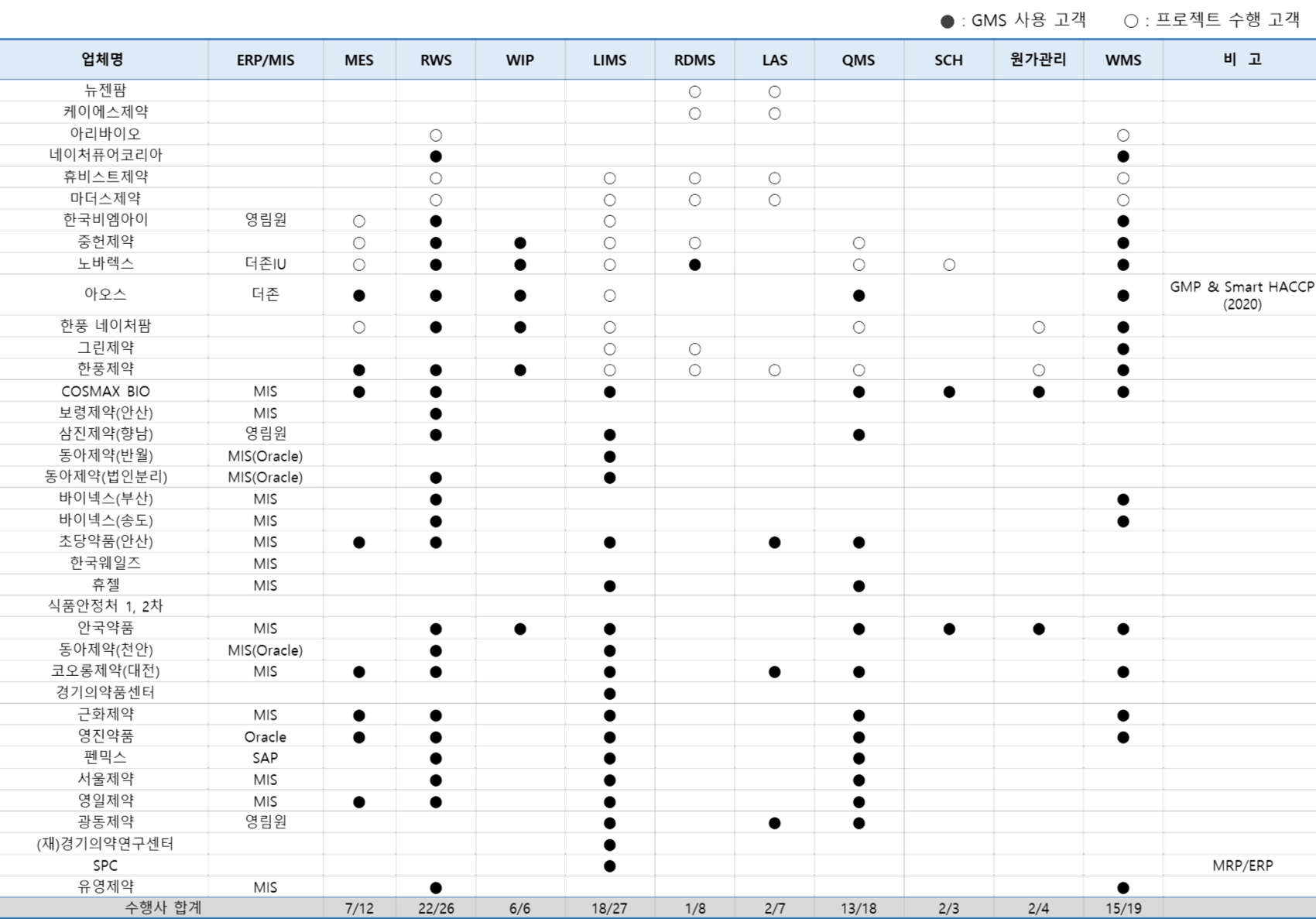Select the COSMAX BIO row name
This screenshot has width=1316, height=919.
coord(105,392)
